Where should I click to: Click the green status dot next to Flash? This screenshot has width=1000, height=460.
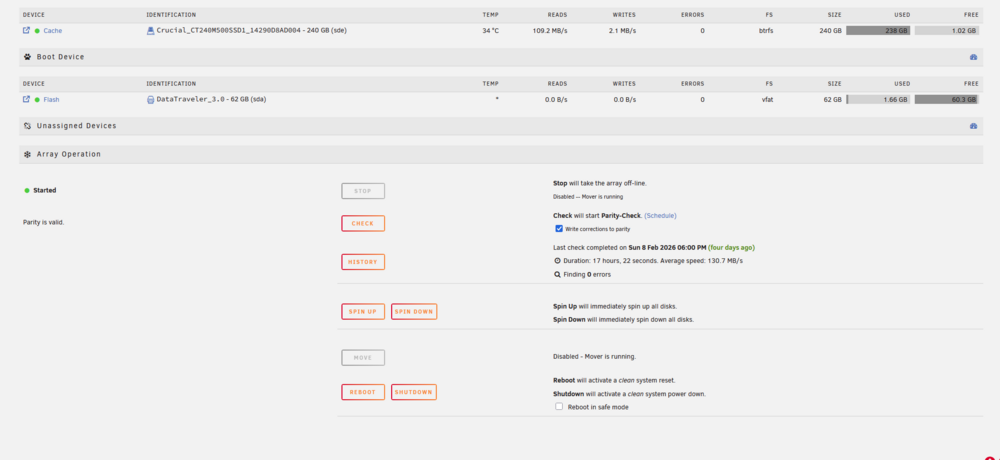point(37,100)
